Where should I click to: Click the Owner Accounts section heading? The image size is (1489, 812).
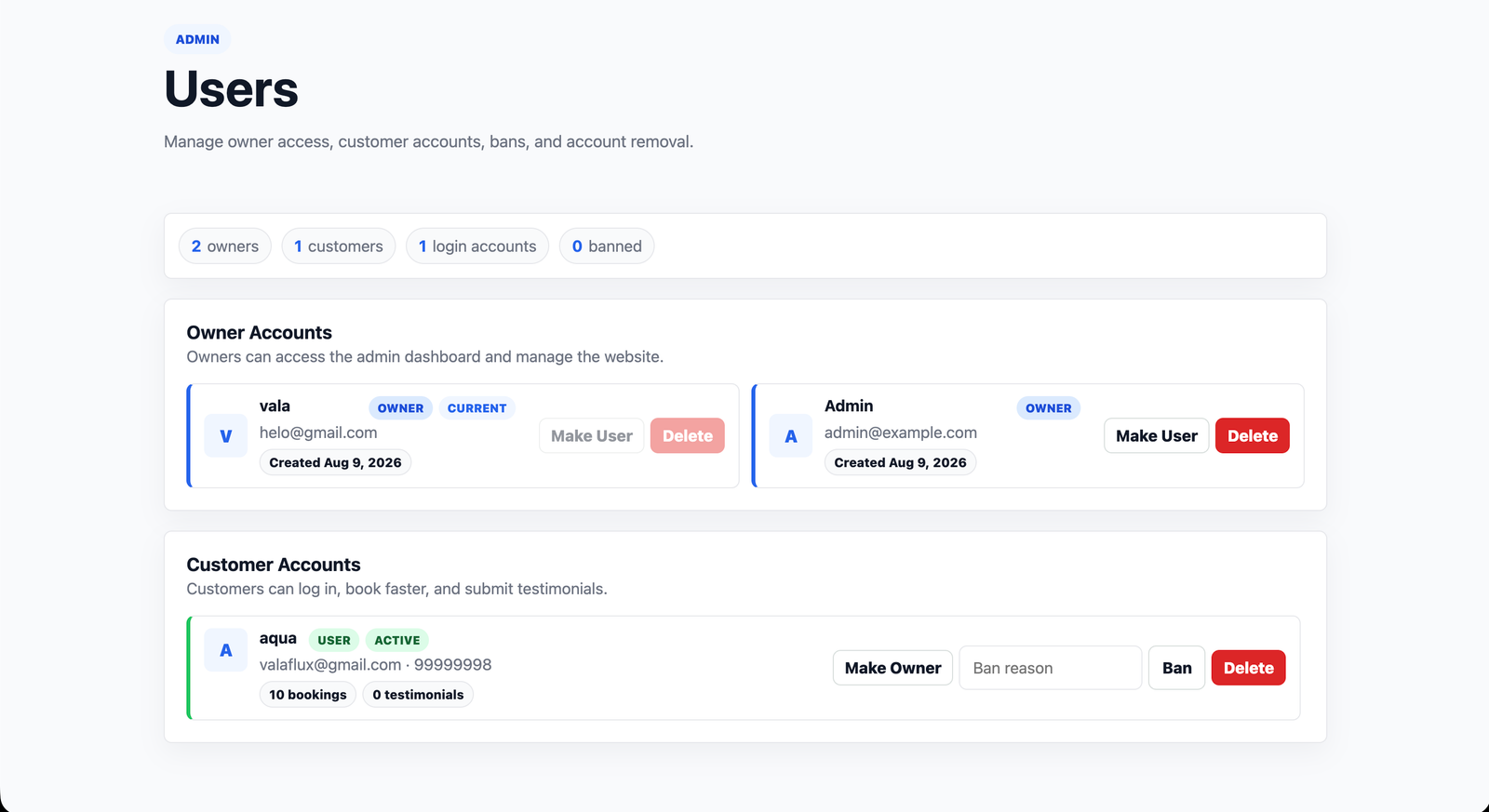point(259,333)
